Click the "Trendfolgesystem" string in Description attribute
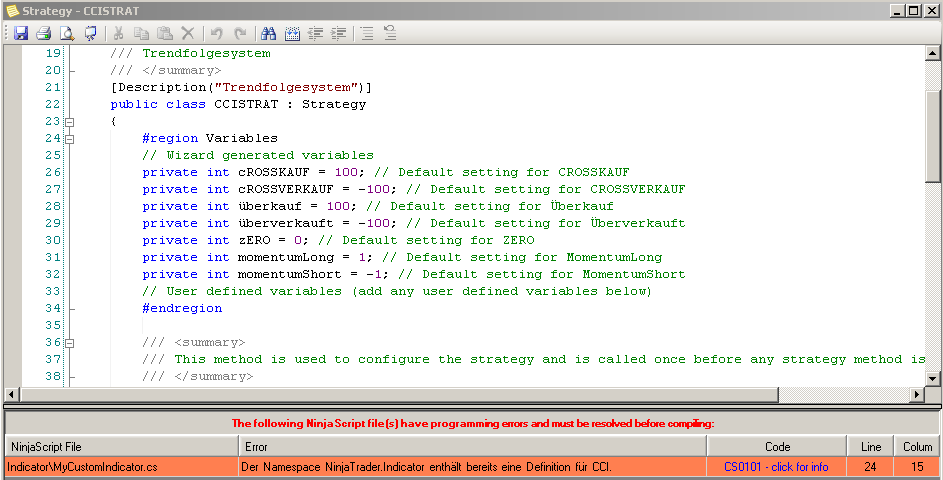The height and width of the screenshot is (480, 943). coord(286,87)
